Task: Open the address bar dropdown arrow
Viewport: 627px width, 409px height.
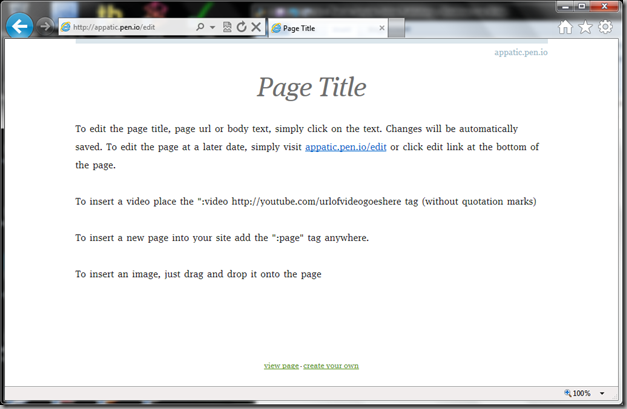Action: point(212,27)
